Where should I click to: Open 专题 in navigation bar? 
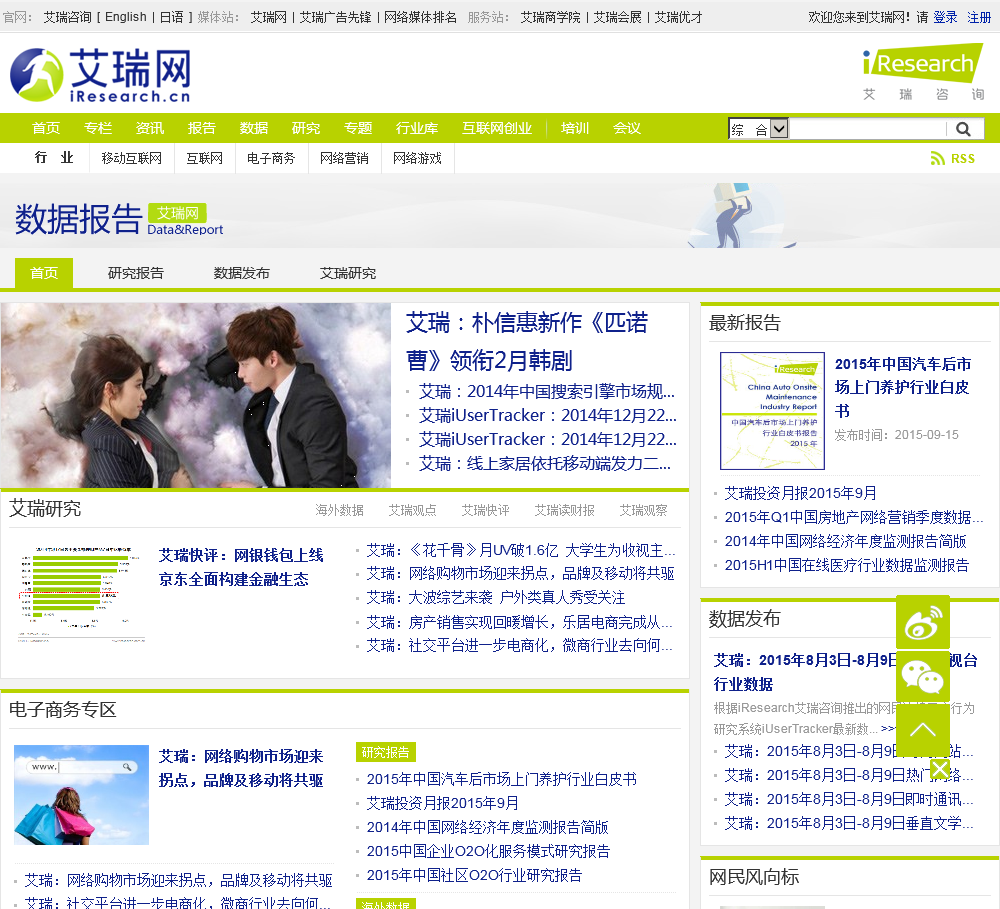[x=358, y=128]
